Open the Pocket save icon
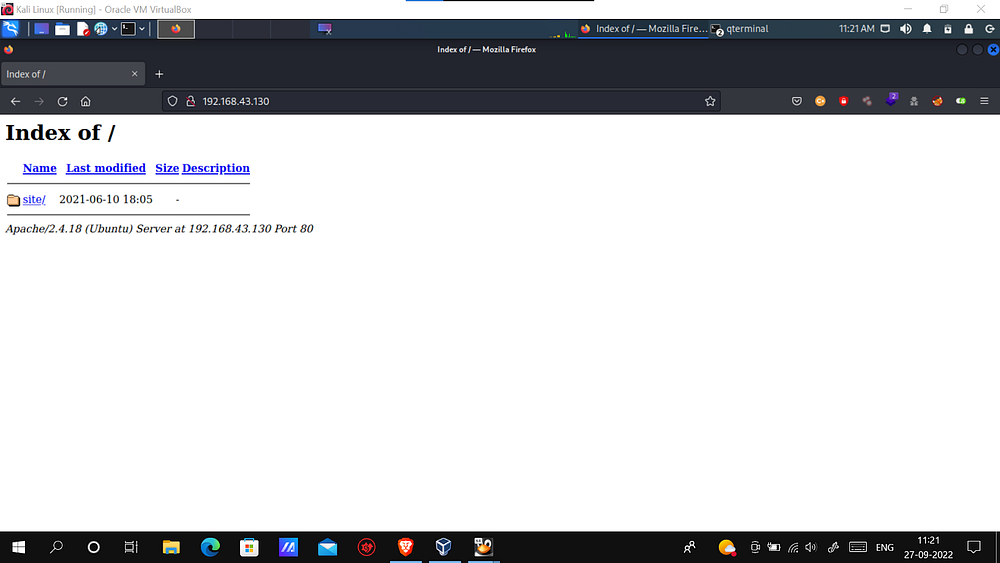This screenshot has width=1000, height=563. tap(797, 101)
